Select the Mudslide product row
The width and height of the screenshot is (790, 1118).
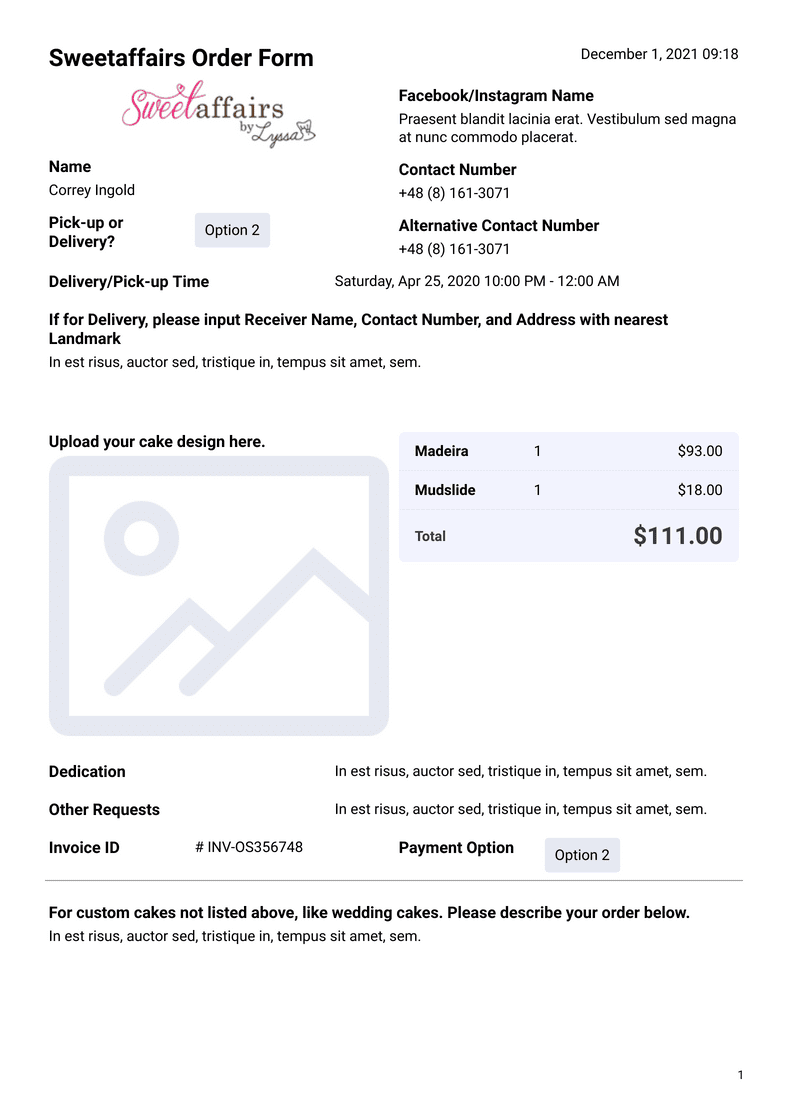[x=568, y=490]
